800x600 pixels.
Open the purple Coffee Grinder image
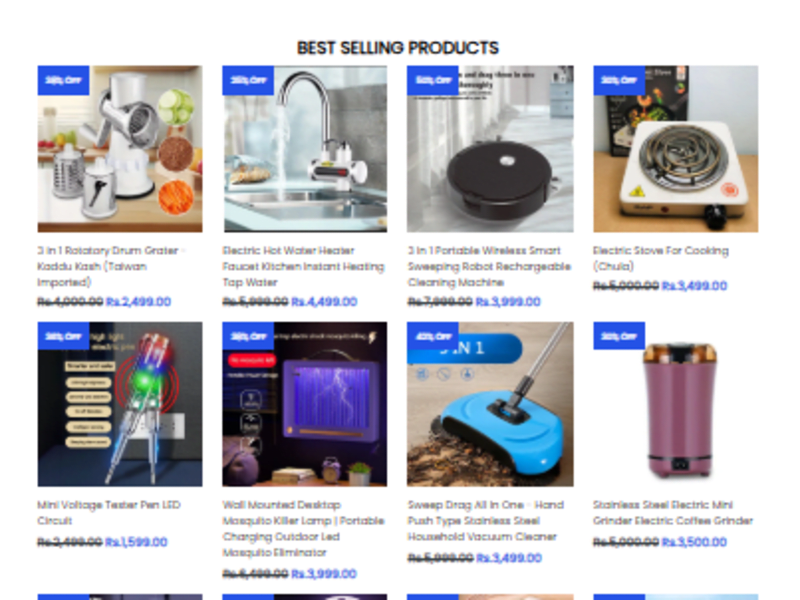(676, 404)
